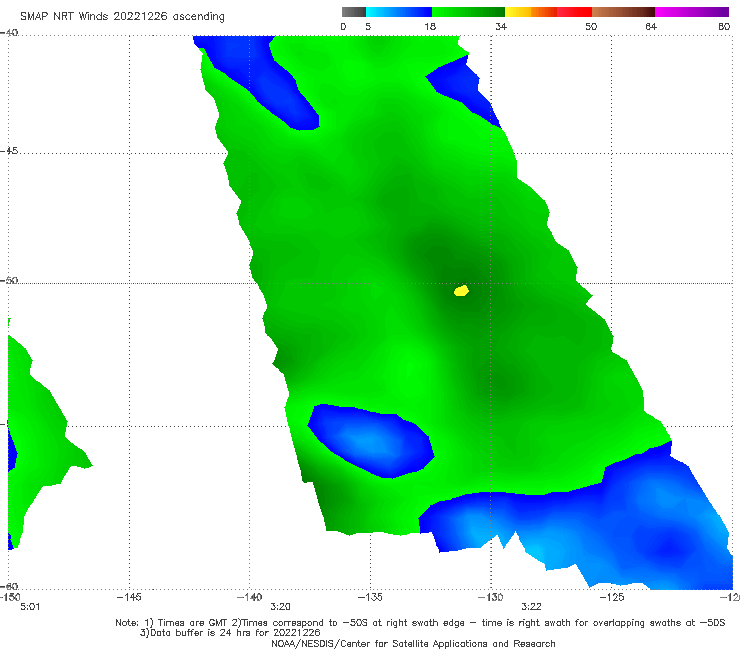
Task: Click the title 'SMAP NRT Winds 20221226 ascending'
Action: click(122, 17)
